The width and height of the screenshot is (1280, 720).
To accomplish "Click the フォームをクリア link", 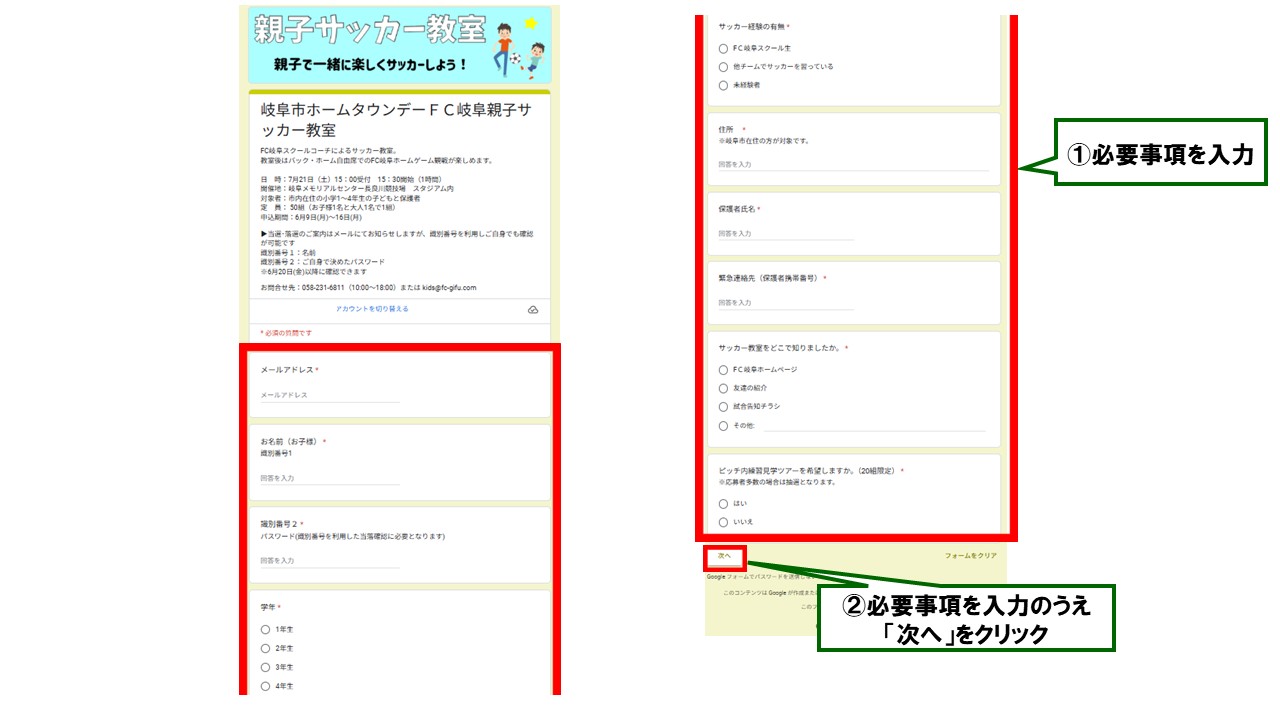I will pos(970,555).
